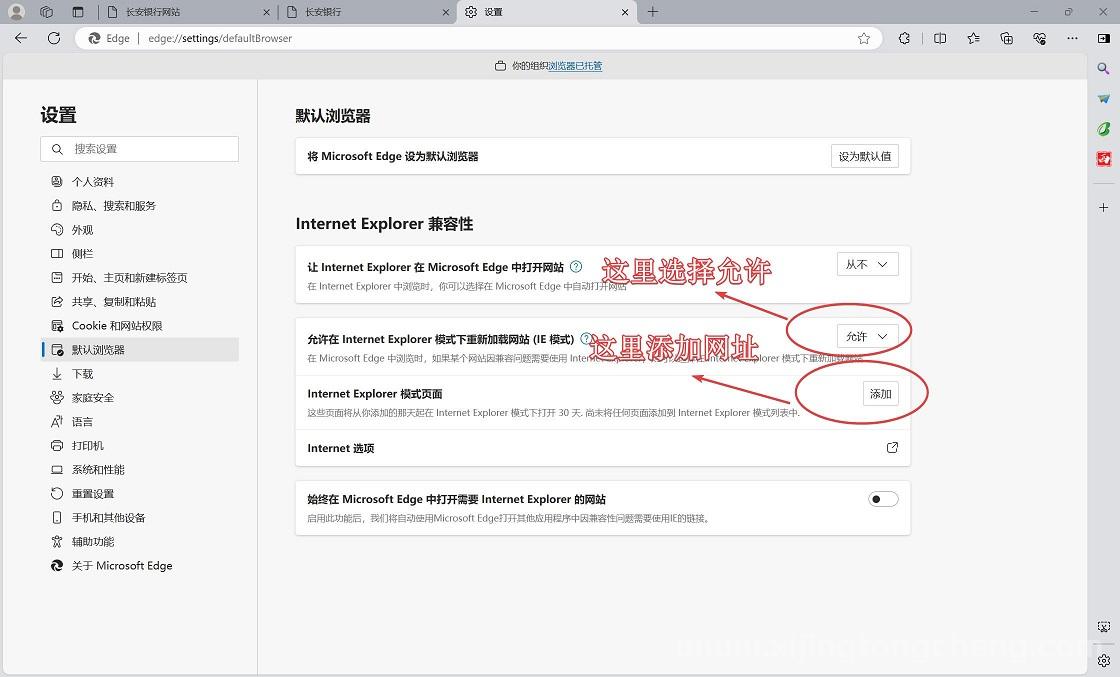Image resolution: width=1120 pixels, height=677 pixels.
Task: Click the help icon beside 让 Internet Explorer 在 Microsoft Edge 中打开网站
Action: click(x=576, y=266)
